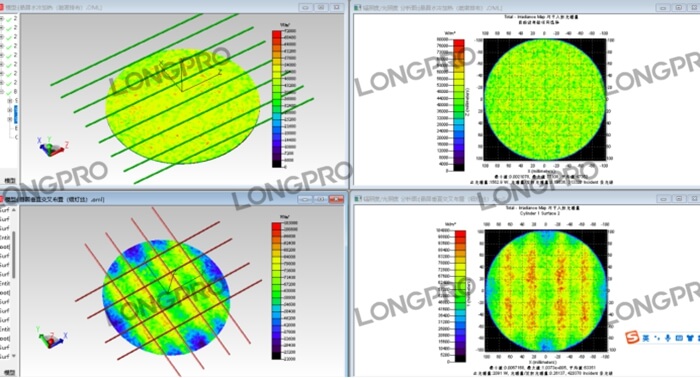Toggle the green checkmark beside tree item B
The image size is (700, 378).
point(9,92)
